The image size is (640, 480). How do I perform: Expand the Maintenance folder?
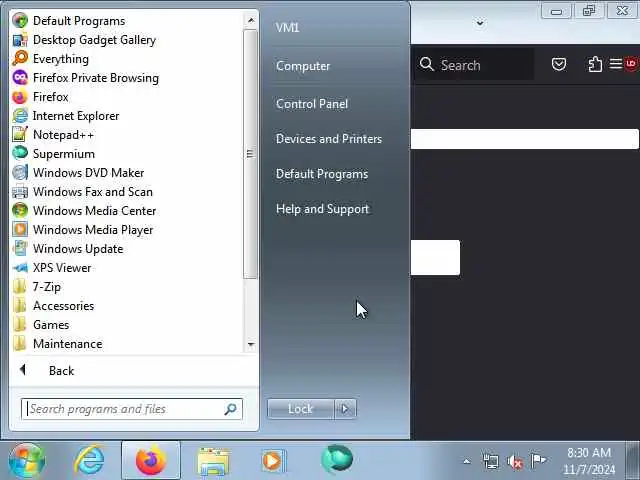[x=57, y=343]
